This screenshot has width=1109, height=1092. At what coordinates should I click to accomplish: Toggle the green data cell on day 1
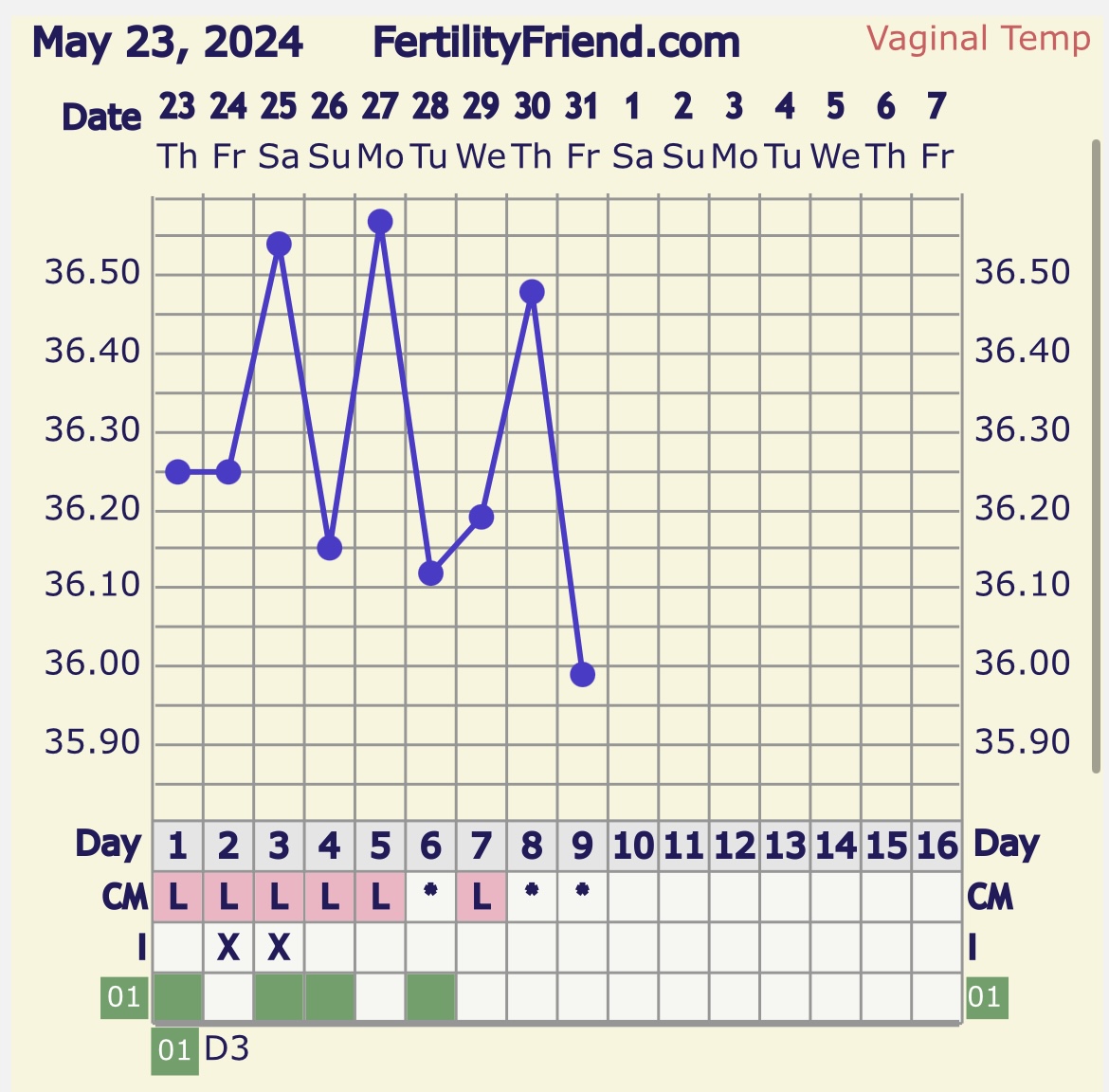pos(177,997)
